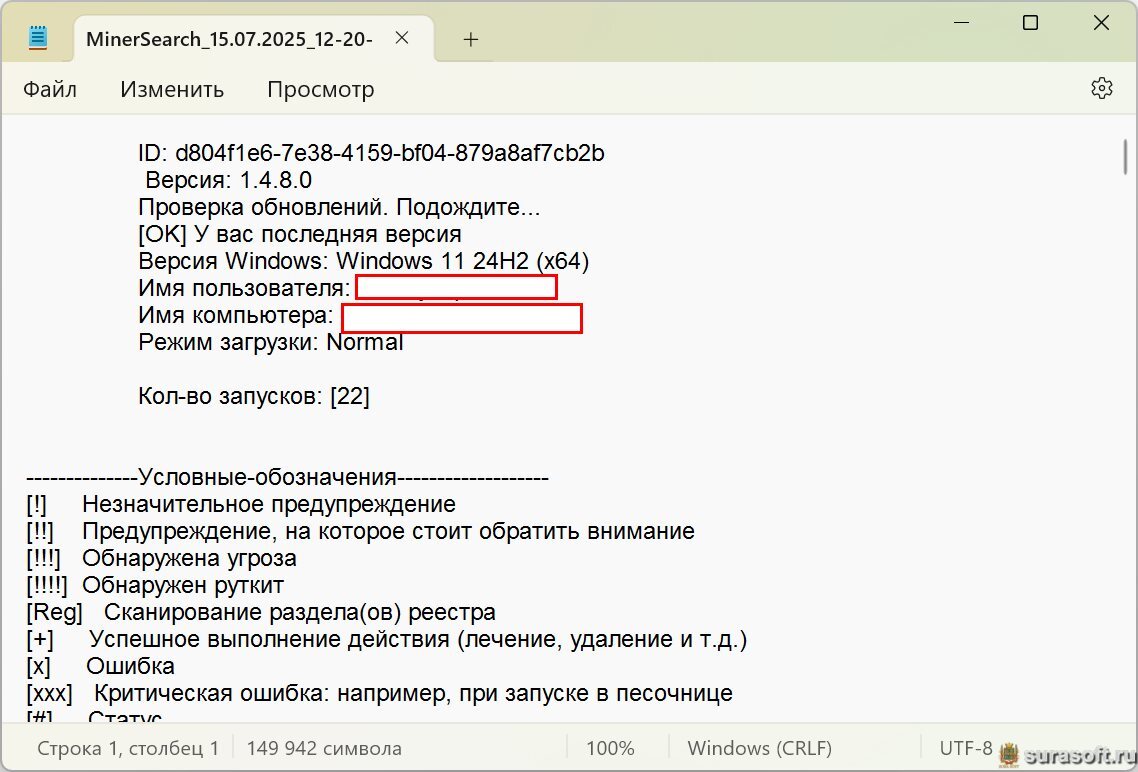Click the [Reg] Сканирование раздела реестра line
Viewport: 1138px width, 772px height.
click(261, 612)
